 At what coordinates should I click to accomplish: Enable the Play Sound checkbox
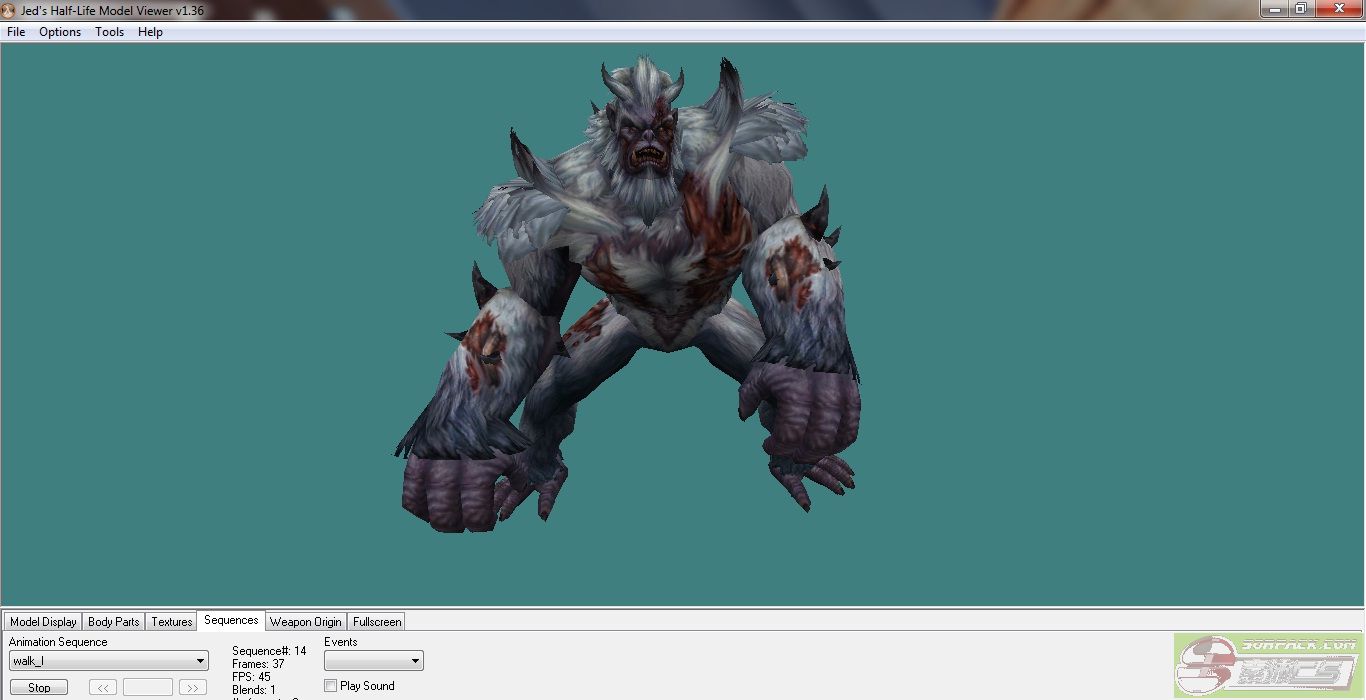(331, 686)
